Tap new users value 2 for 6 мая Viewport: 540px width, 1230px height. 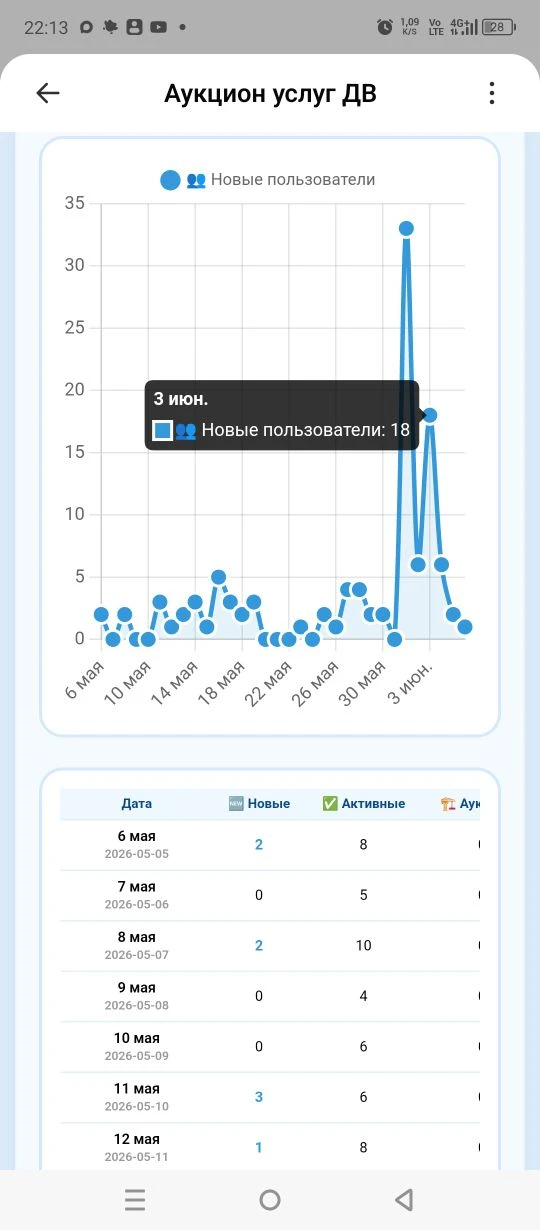(259, 844)
